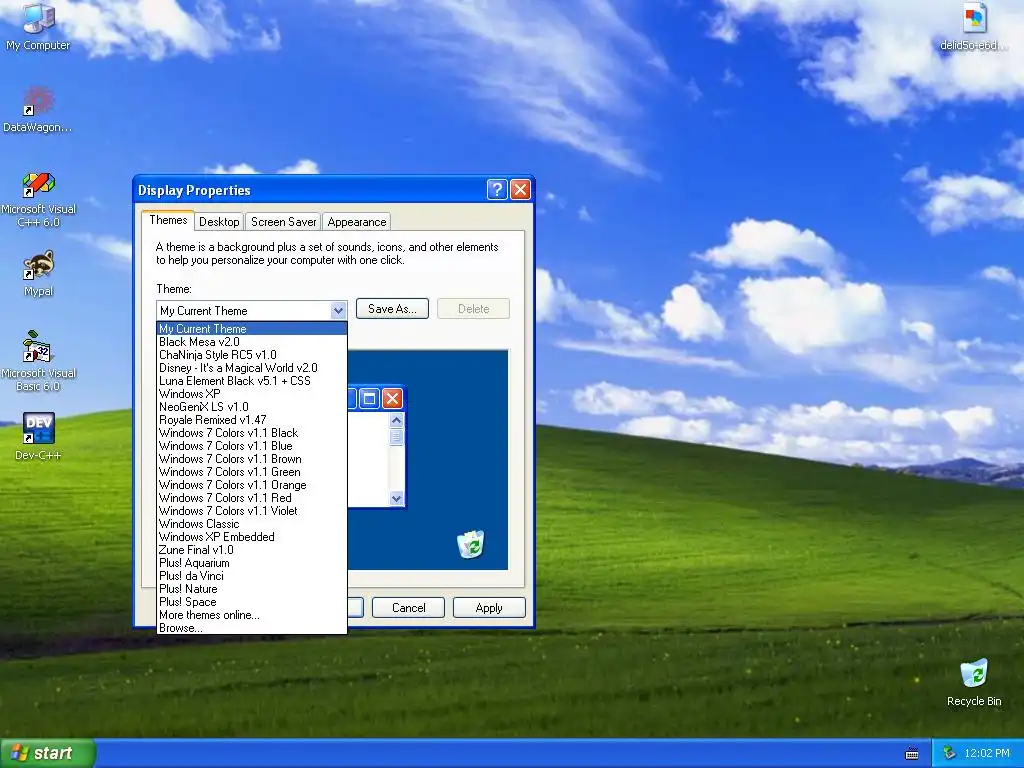Screen dimensions: 1024x768
Task: Select the DataWagon desktop shortcut
Action: [37, 109]
